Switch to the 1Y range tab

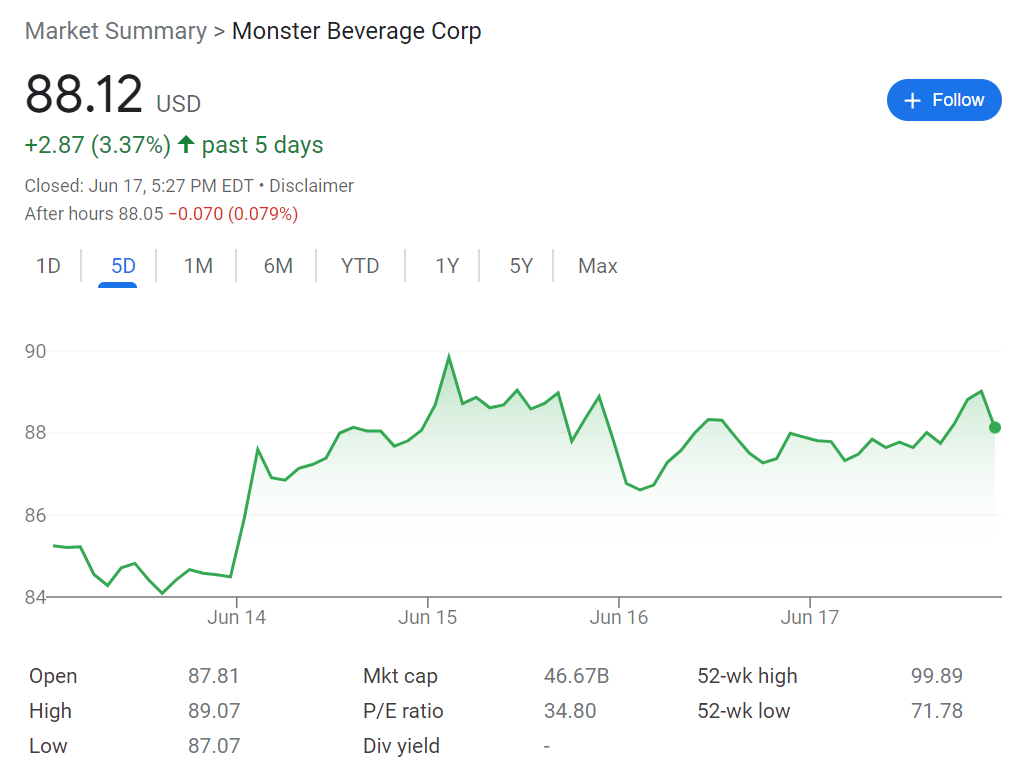point(447,266)
